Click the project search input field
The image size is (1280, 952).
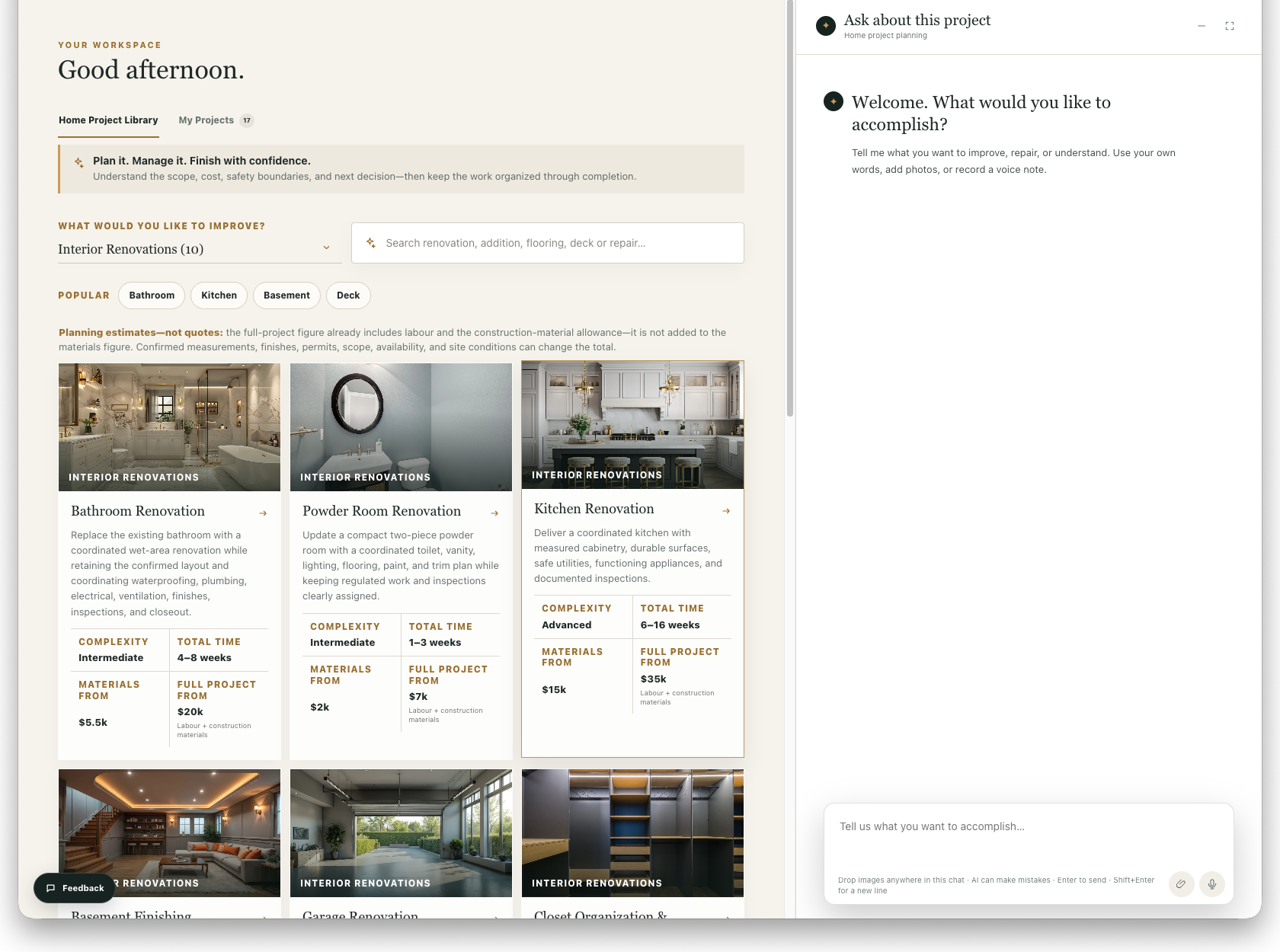(548, 243)
